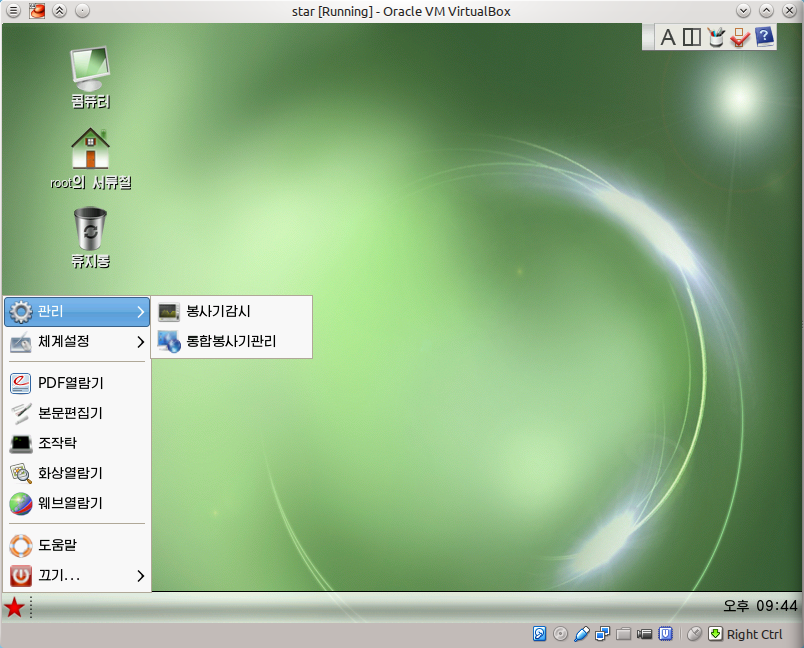Click the VirtualBox USB status icon
This screenshot has height=648, width=804.
(x=581, y=634)
